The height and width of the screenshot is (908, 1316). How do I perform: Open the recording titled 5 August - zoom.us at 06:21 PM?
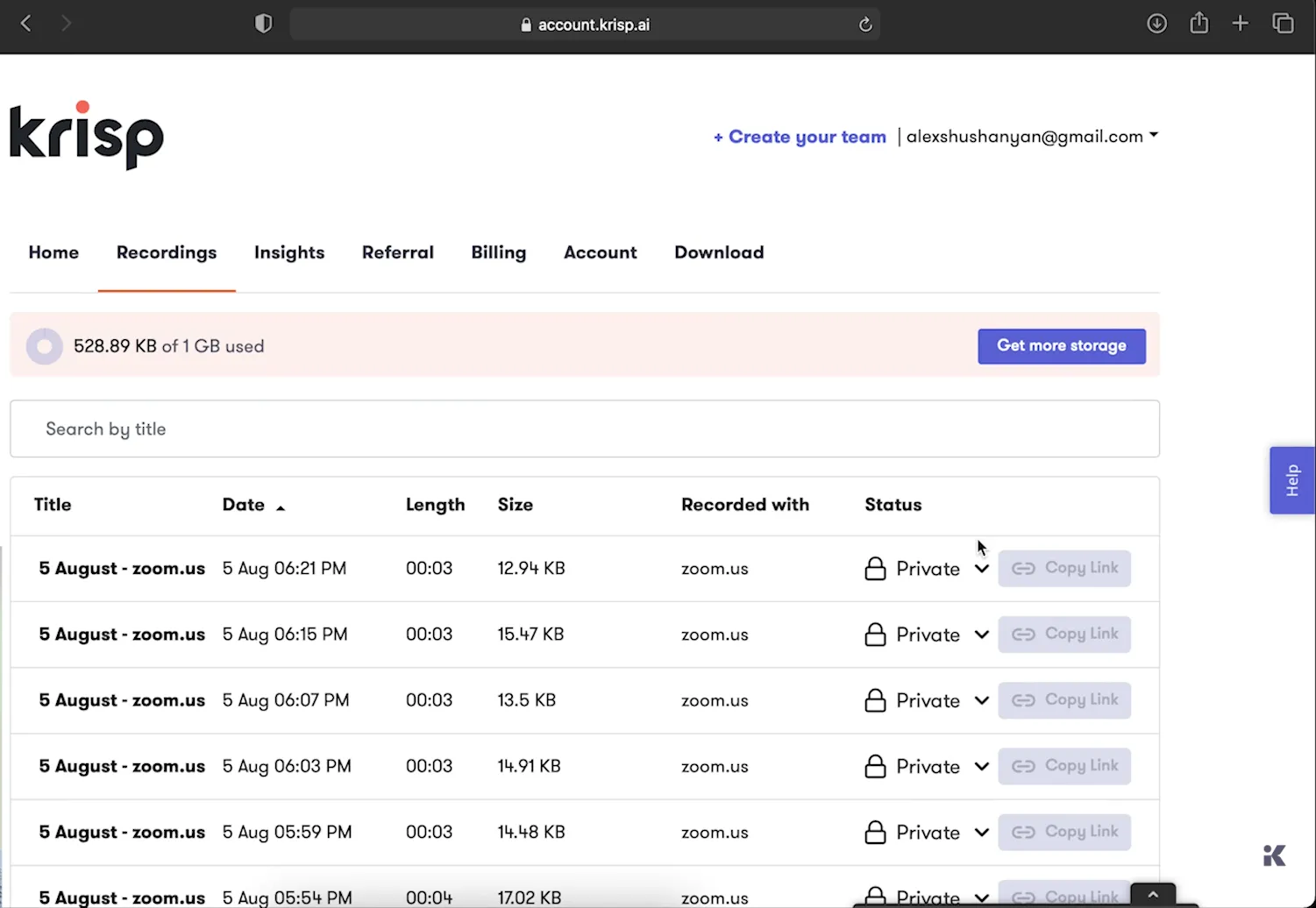(122, 569)
